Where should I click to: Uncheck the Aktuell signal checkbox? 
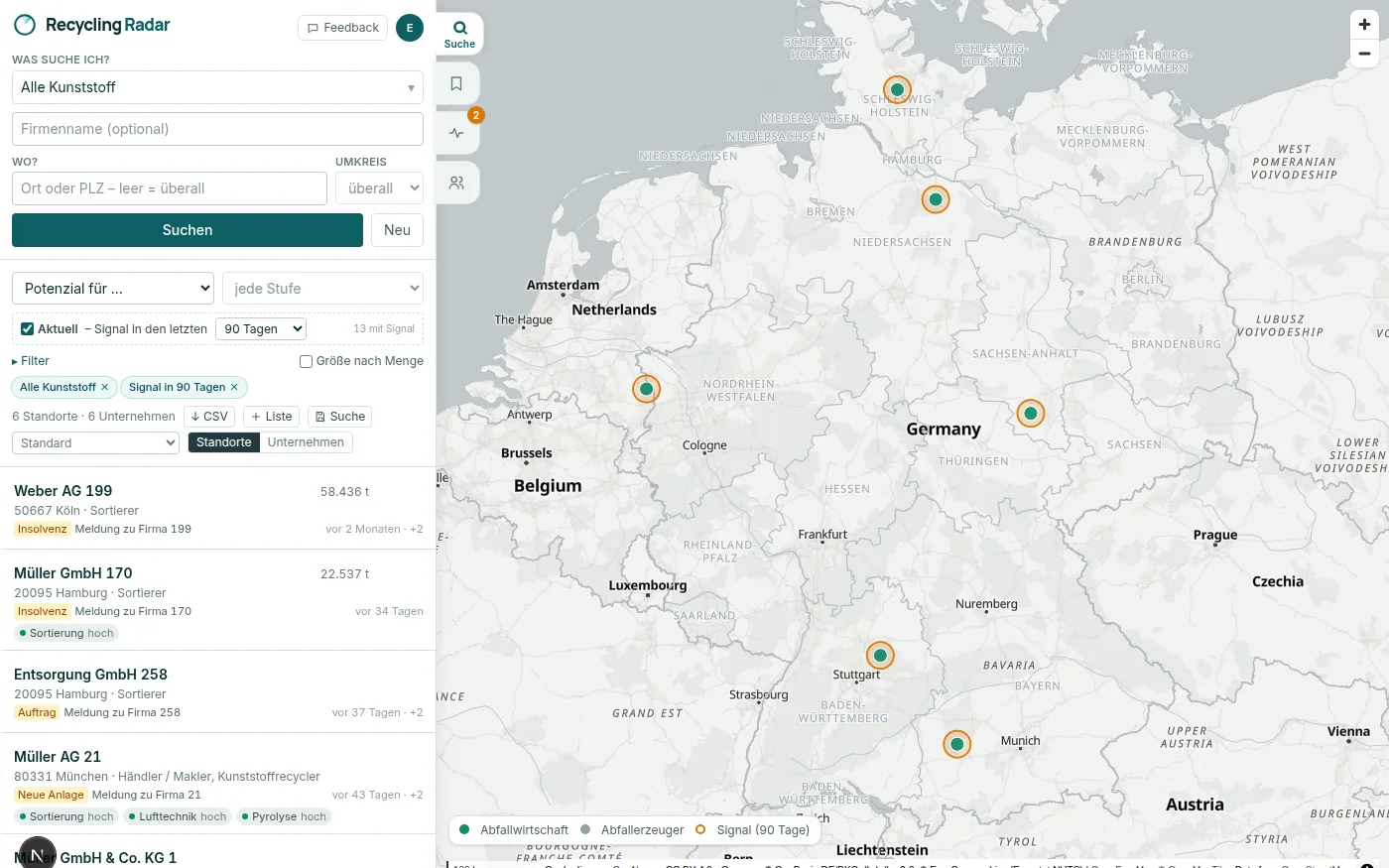click(x=28, y=329)
